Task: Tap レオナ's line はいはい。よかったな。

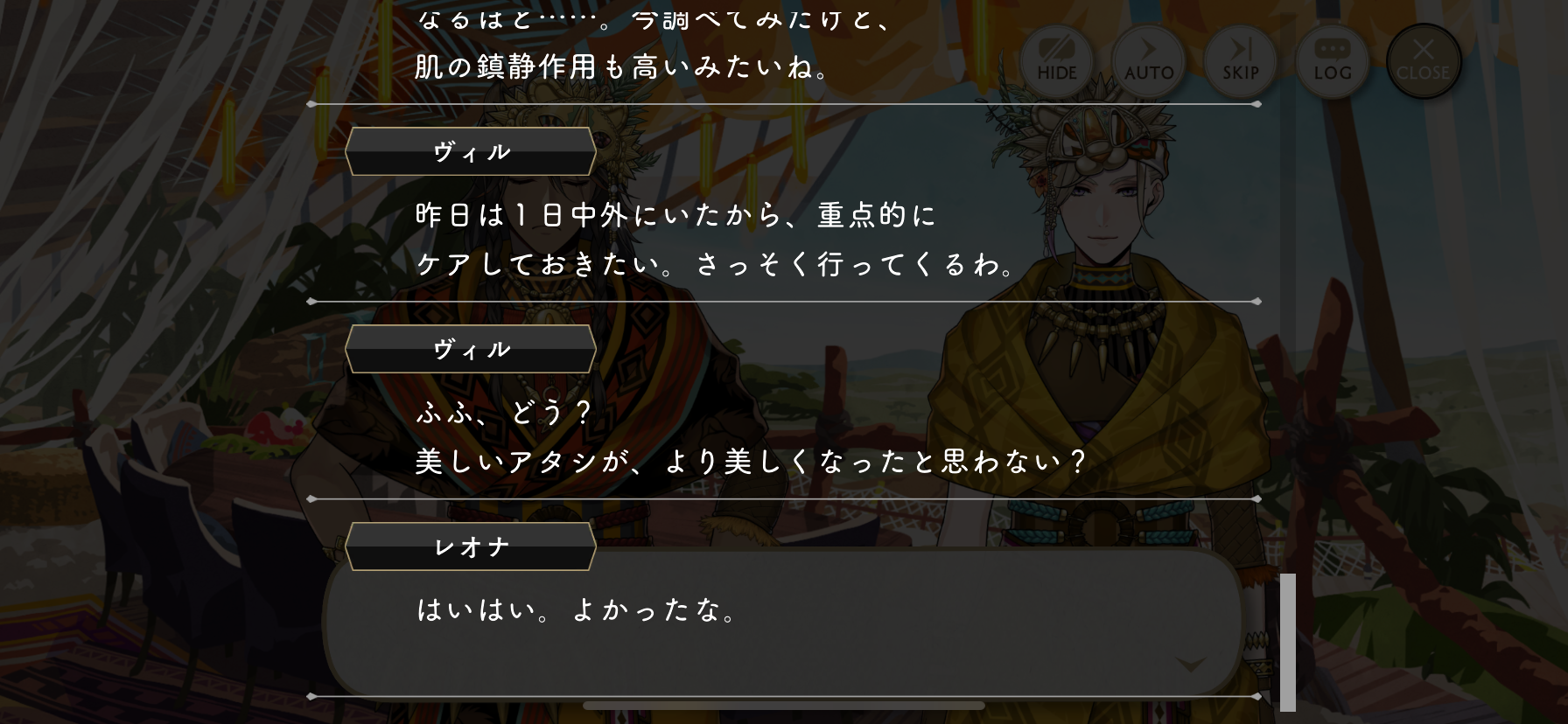Action: tap(577, 610)
